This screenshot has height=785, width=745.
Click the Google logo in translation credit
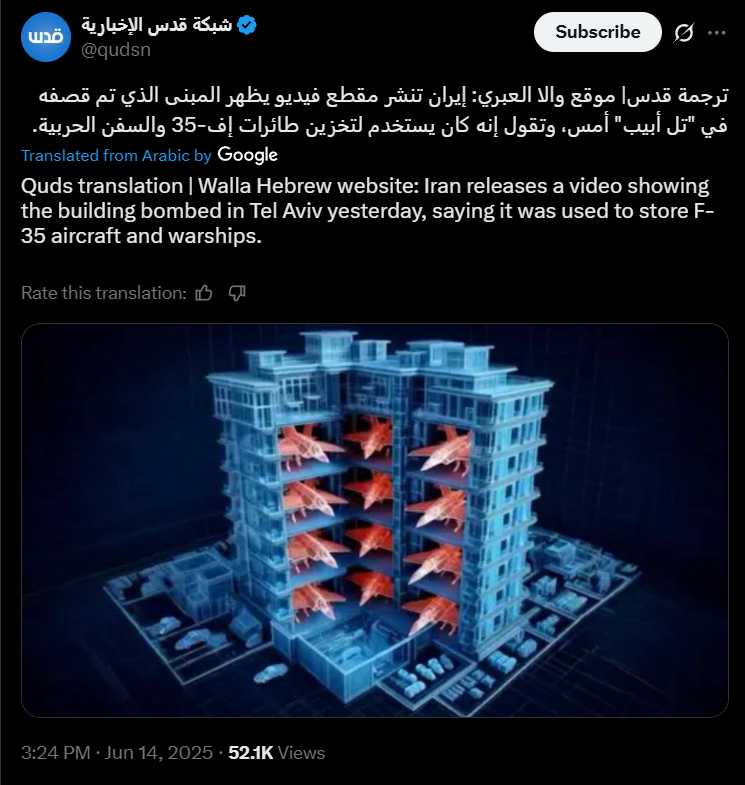247,155
